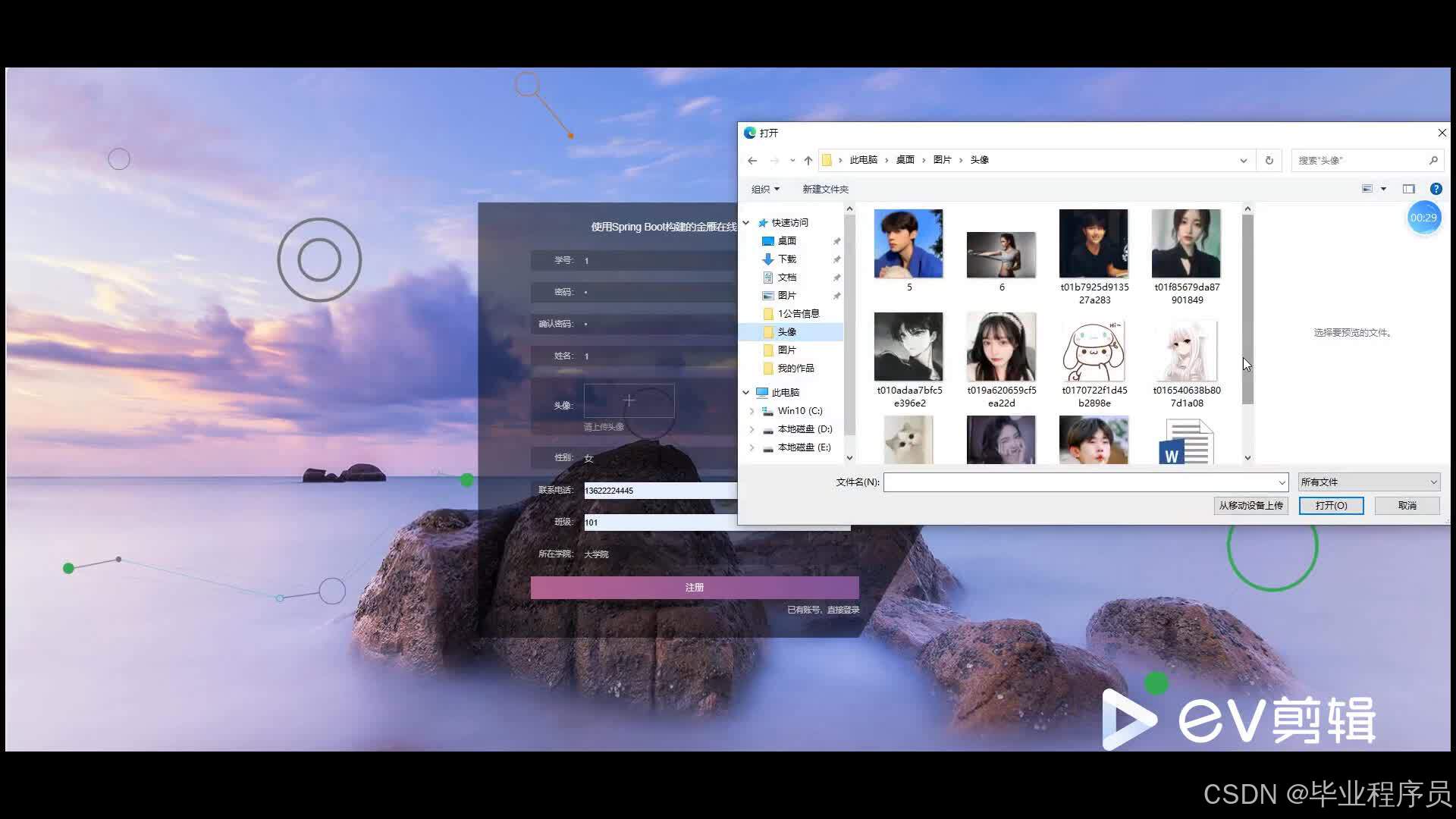Click the change view icon
Viewport: 1456px width, 819px height.
coord(1367,189)
